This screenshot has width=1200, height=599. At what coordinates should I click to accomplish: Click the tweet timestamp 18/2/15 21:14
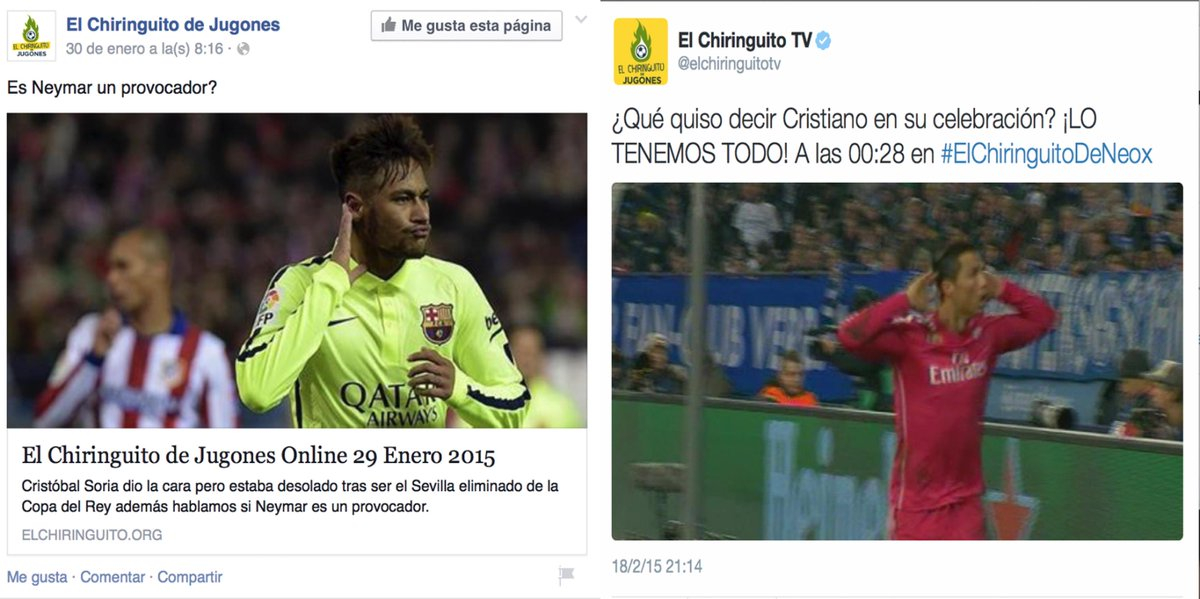[x=657, y=567]
